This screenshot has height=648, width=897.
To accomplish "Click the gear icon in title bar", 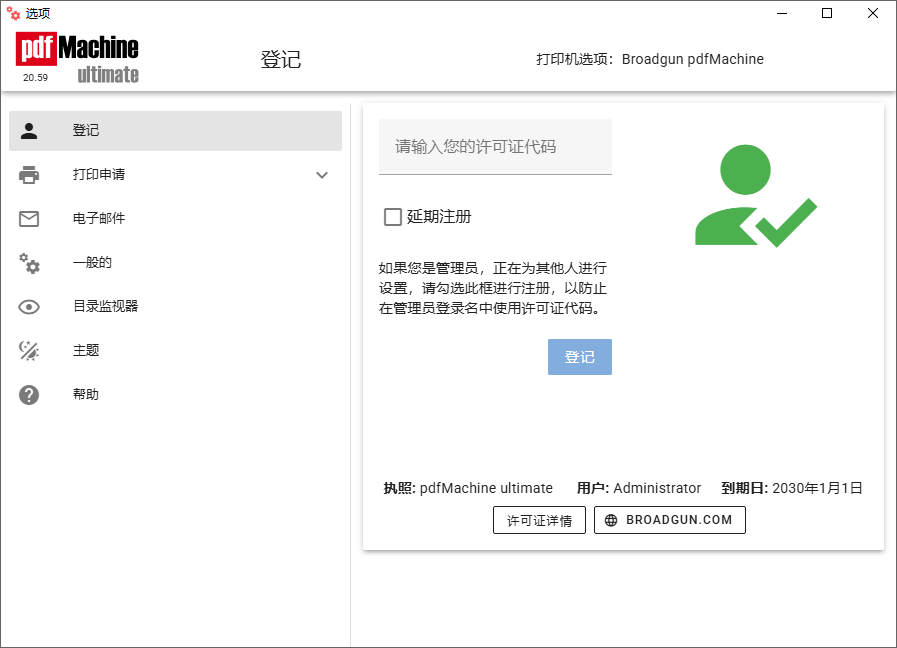I will click(x=13, y=13).
